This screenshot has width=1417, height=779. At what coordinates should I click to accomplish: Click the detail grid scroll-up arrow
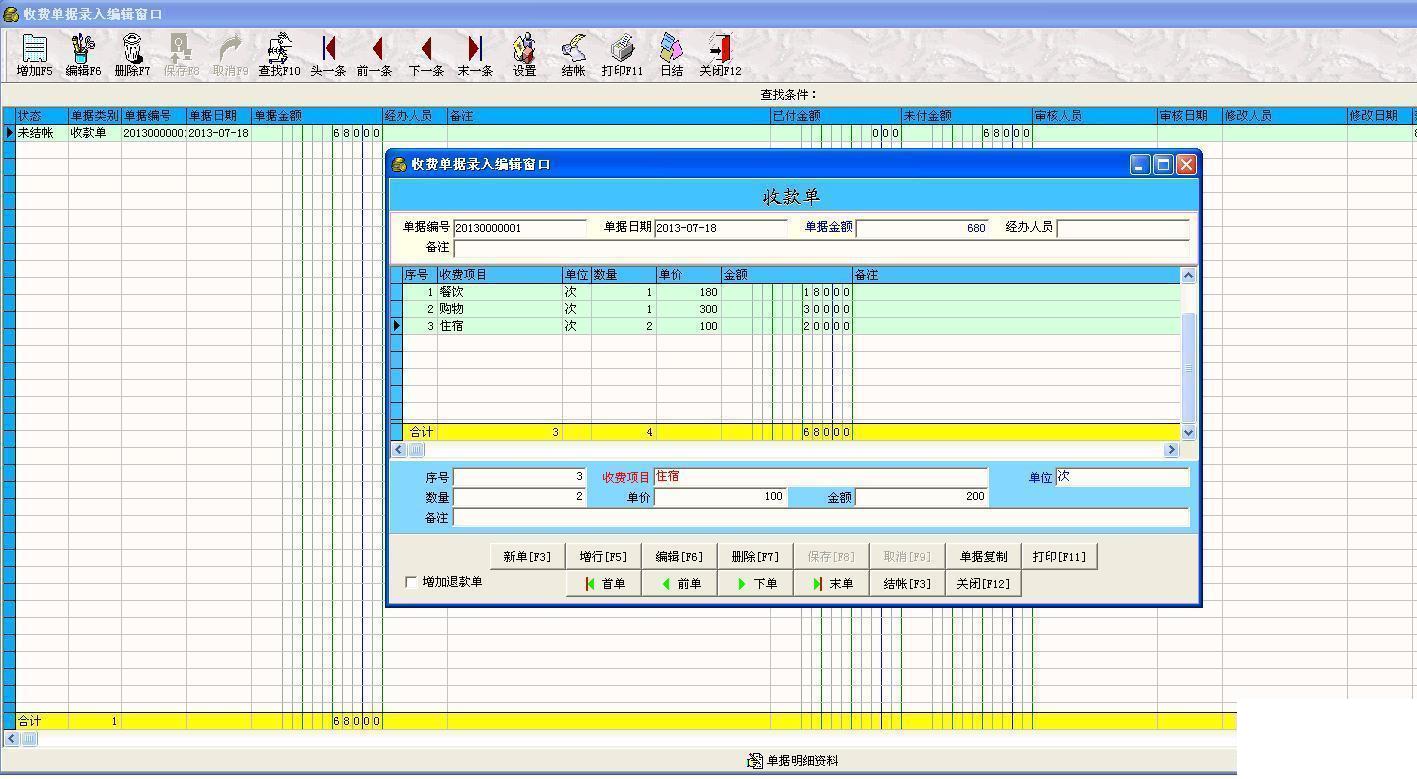[x=1188, y=275]
